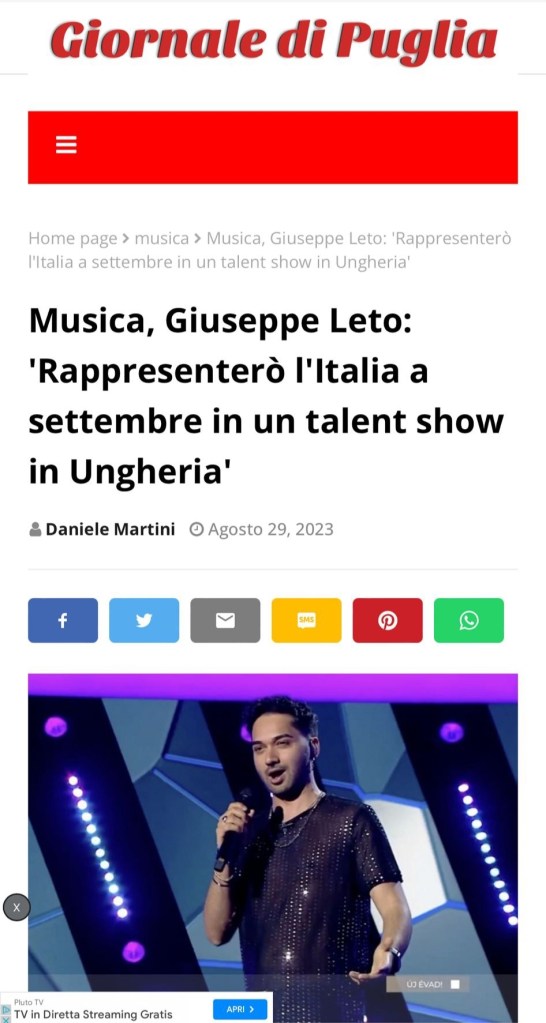Open author Daniele Martini's page
This screenshot has width=546, height=1023.
click(110, 529)
